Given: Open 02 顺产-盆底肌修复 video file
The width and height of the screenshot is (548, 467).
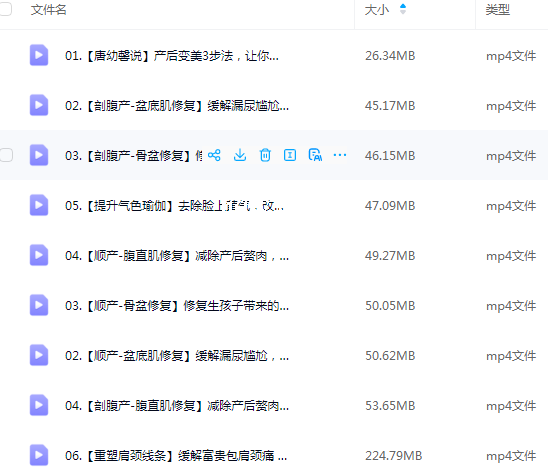Looking at the screenshot, I should [x=177, y=355].
